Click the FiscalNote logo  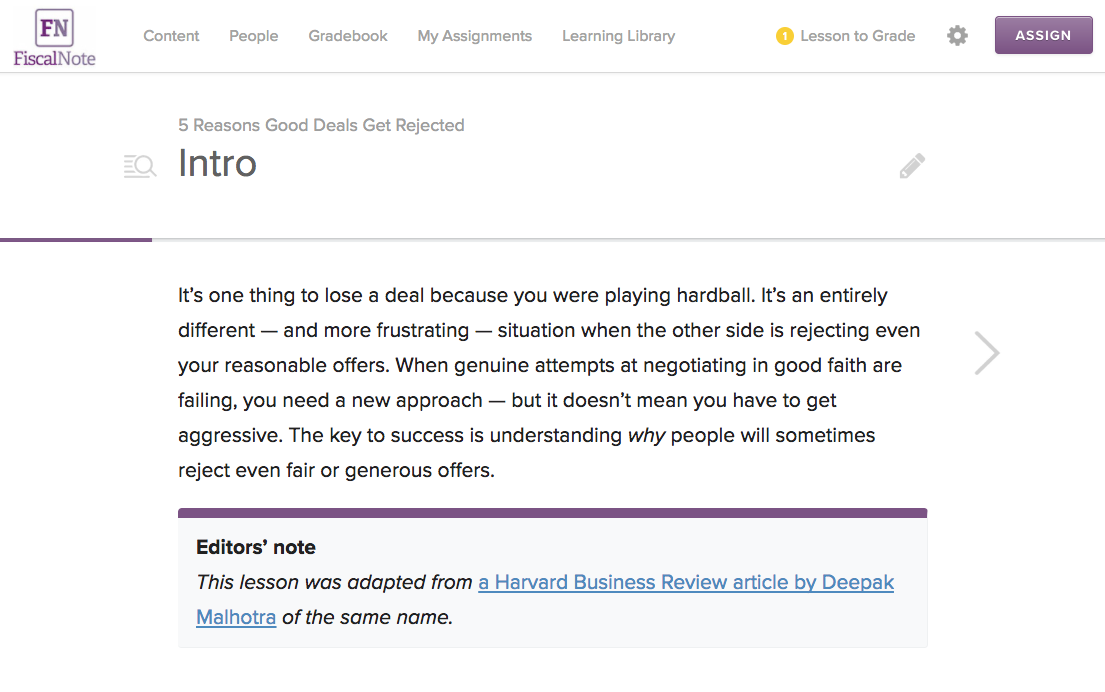tap(54, 38)
